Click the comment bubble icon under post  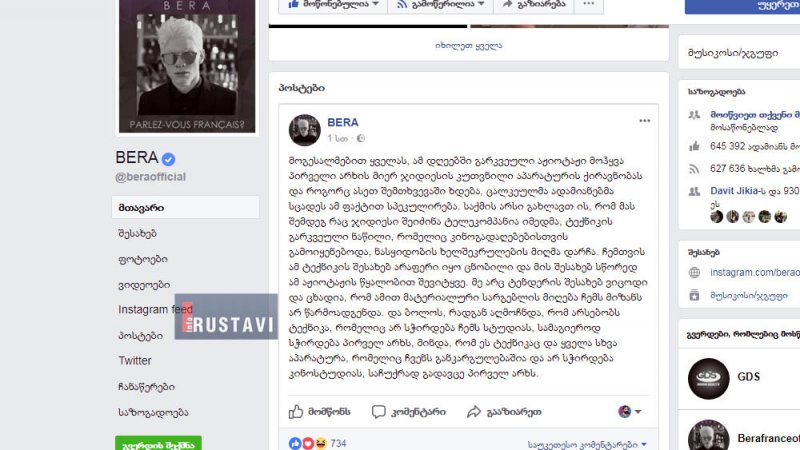click(x=379, y=412)
